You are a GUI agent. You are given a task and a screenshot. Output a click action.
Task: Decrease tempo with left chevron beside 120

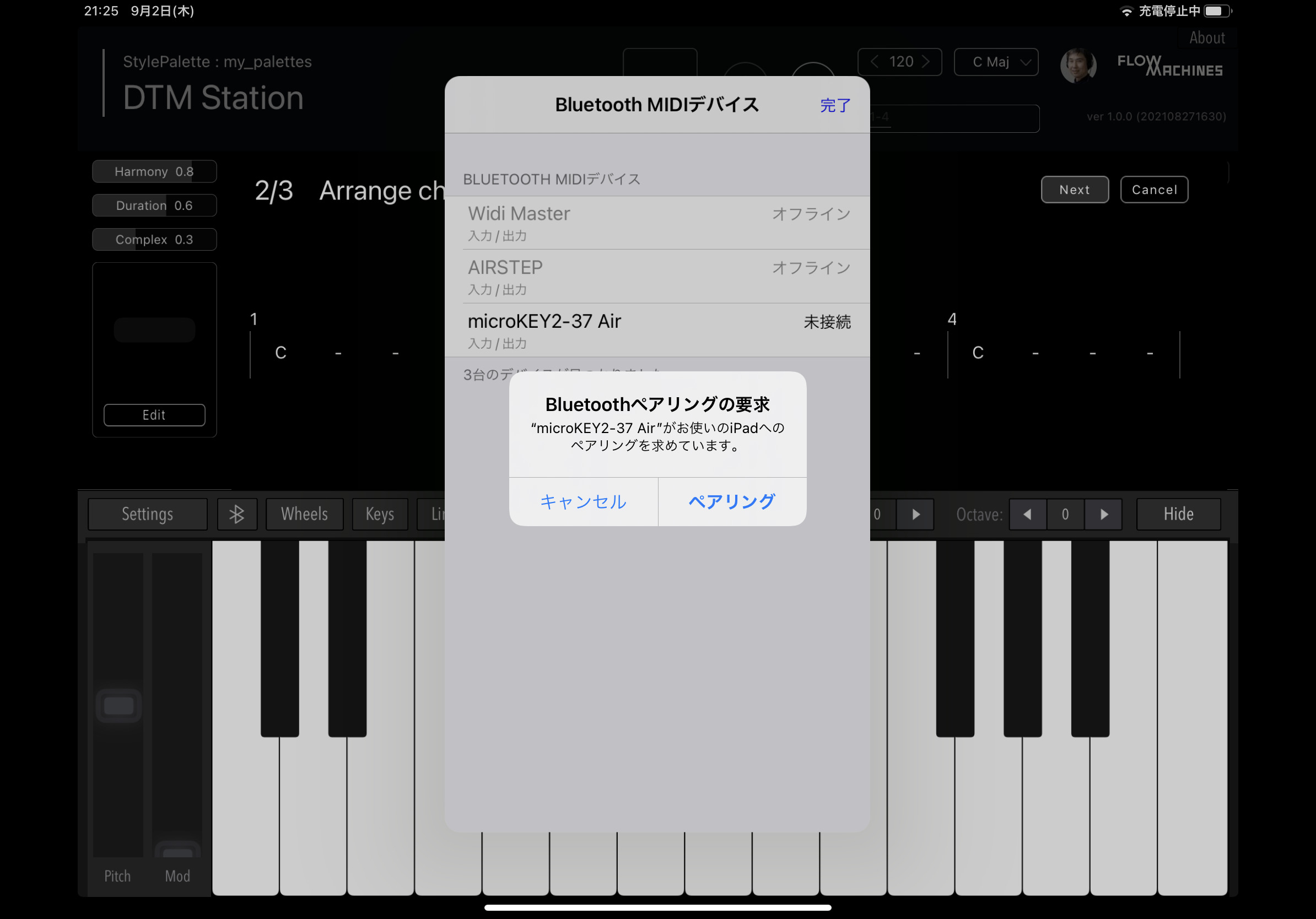874,62
